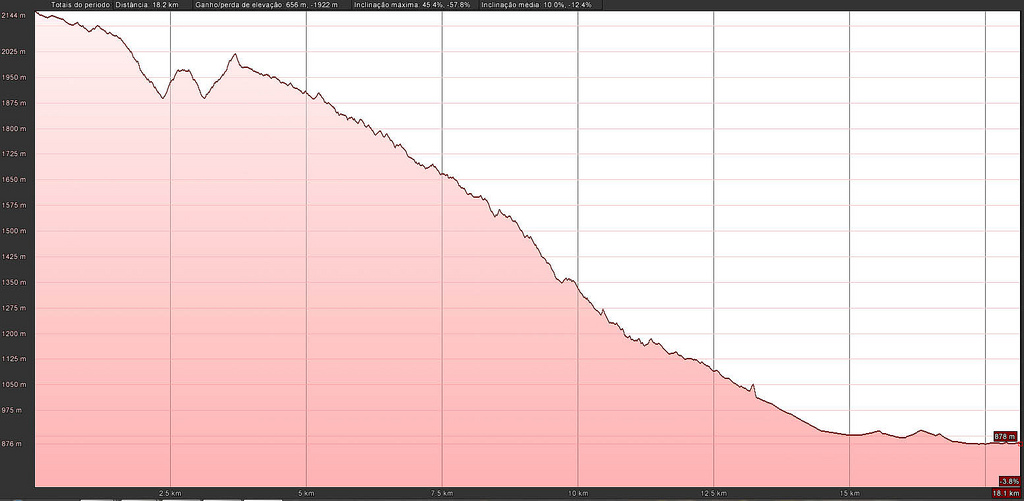1024x501 pixels.
Task: Click the 18.1 km distance cursor label
Action: [1005, 493]
